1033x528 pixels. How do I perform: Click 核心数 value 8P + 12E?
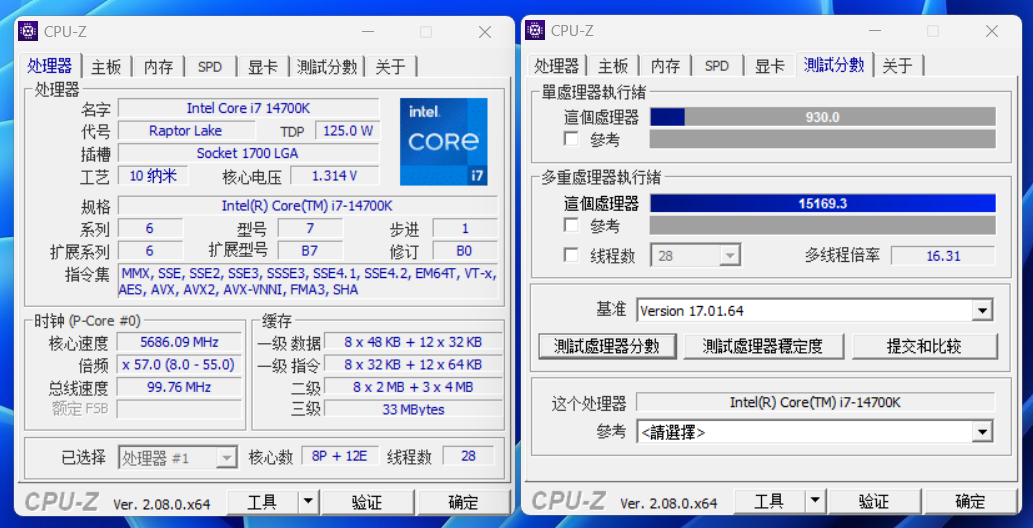(341, 455)
